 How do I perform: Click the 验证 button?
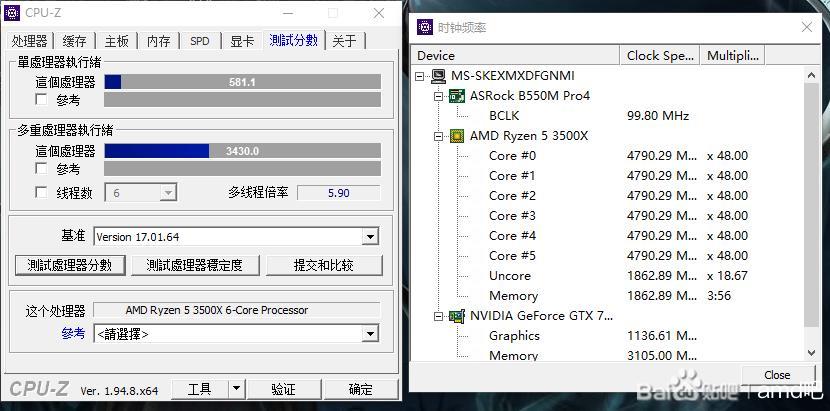point(284,389)
